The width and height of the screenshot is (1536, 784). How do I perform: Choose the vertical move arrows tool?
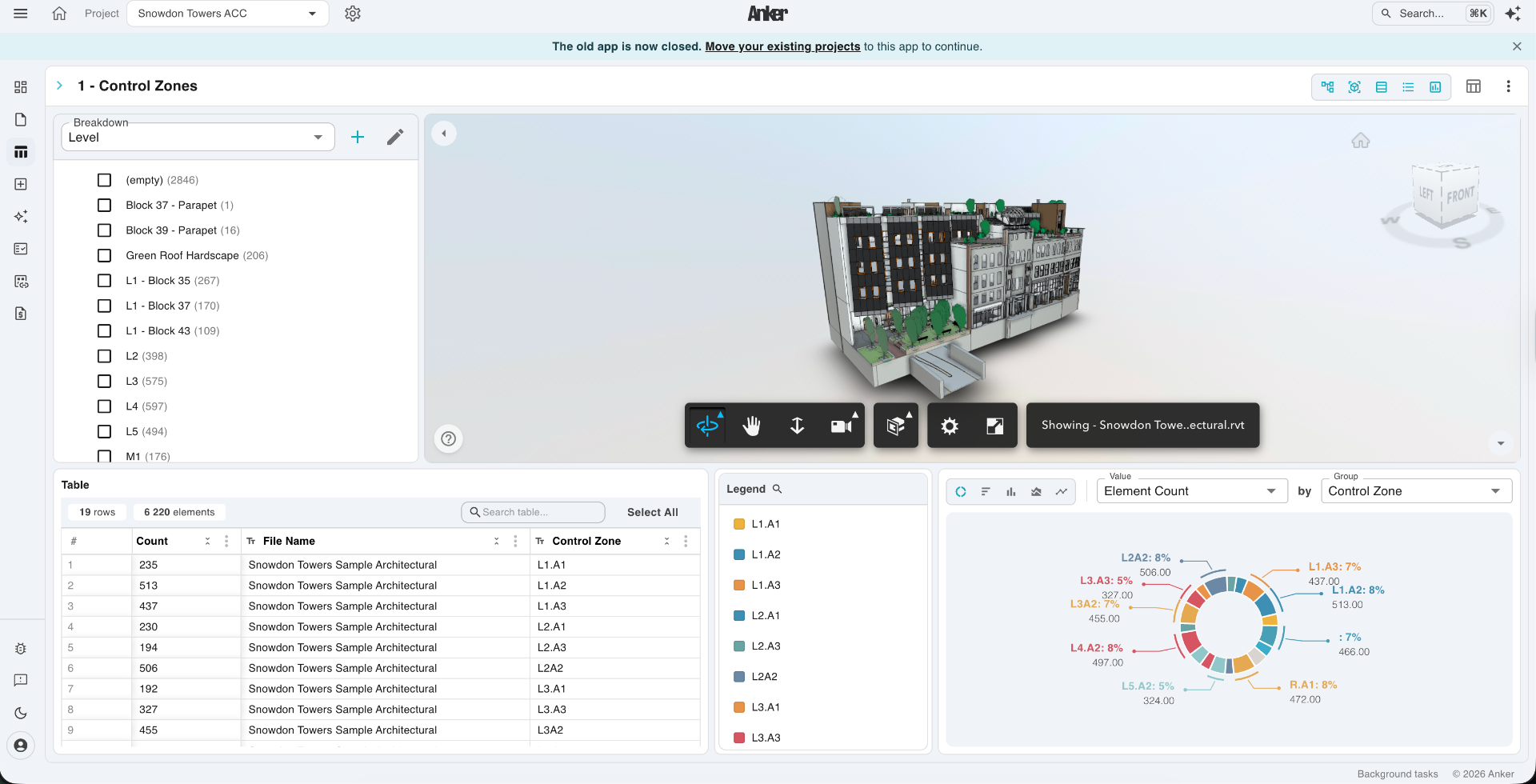click(797, 426)
